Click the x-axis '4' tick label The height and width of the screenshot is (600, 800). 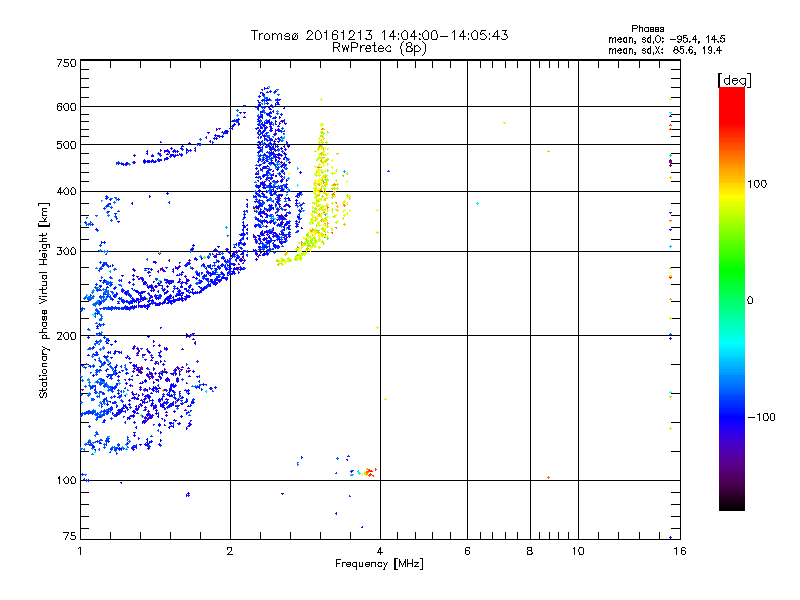tap(380, 551)
